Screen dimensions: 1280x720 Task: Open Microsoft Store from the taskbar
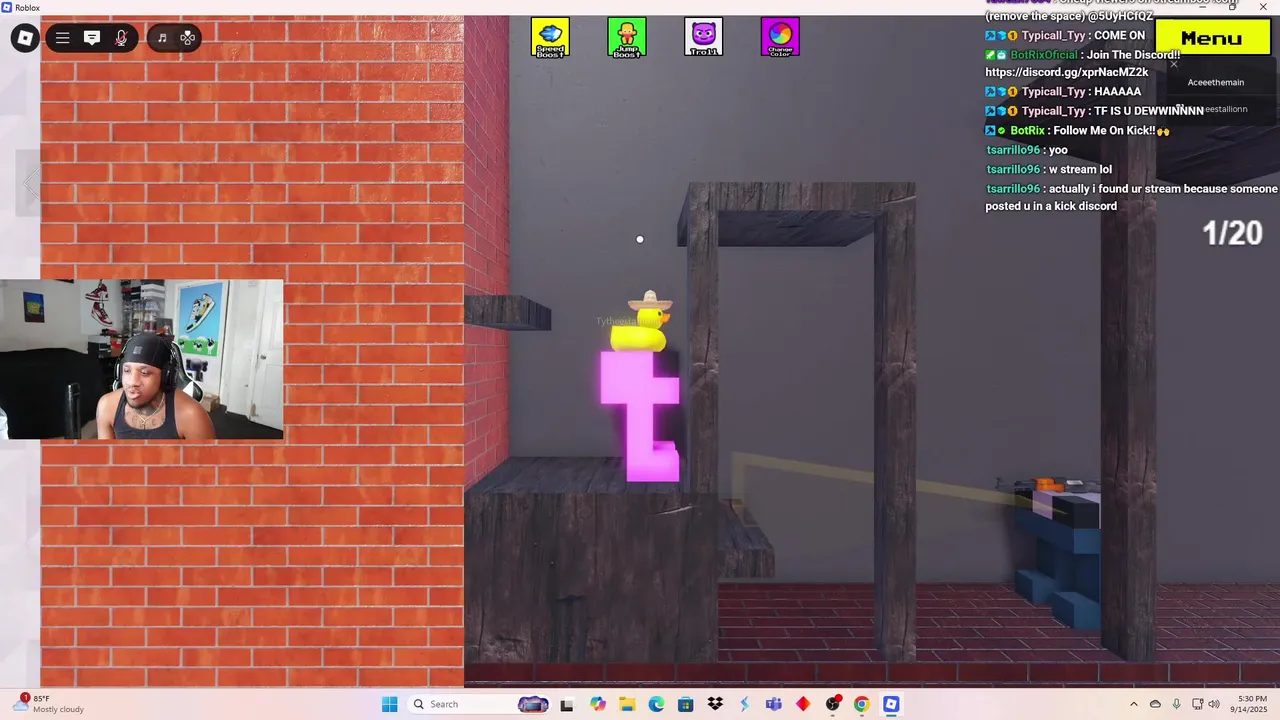click(685, 704)
